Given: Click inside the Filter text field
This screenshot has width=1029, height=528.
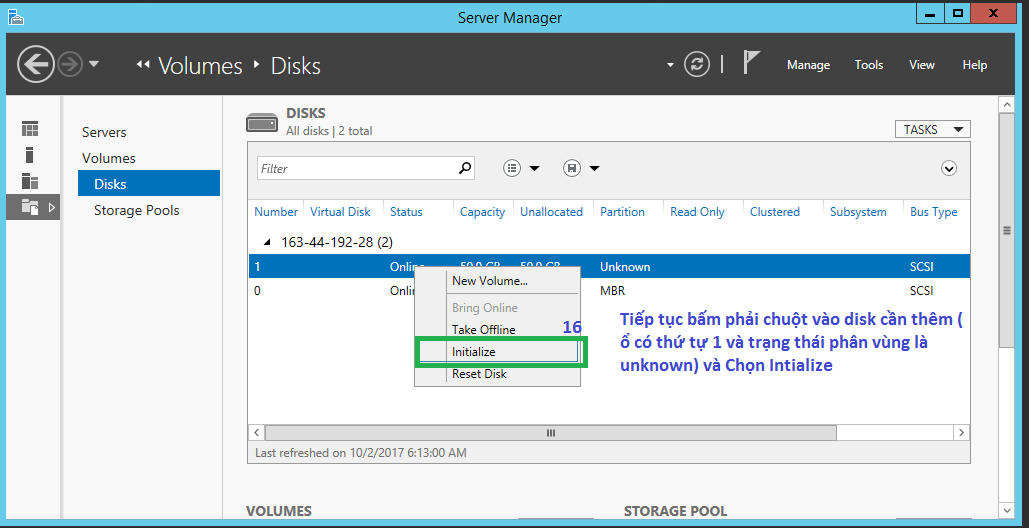Looking at the screenshot, I should [355, 169].
